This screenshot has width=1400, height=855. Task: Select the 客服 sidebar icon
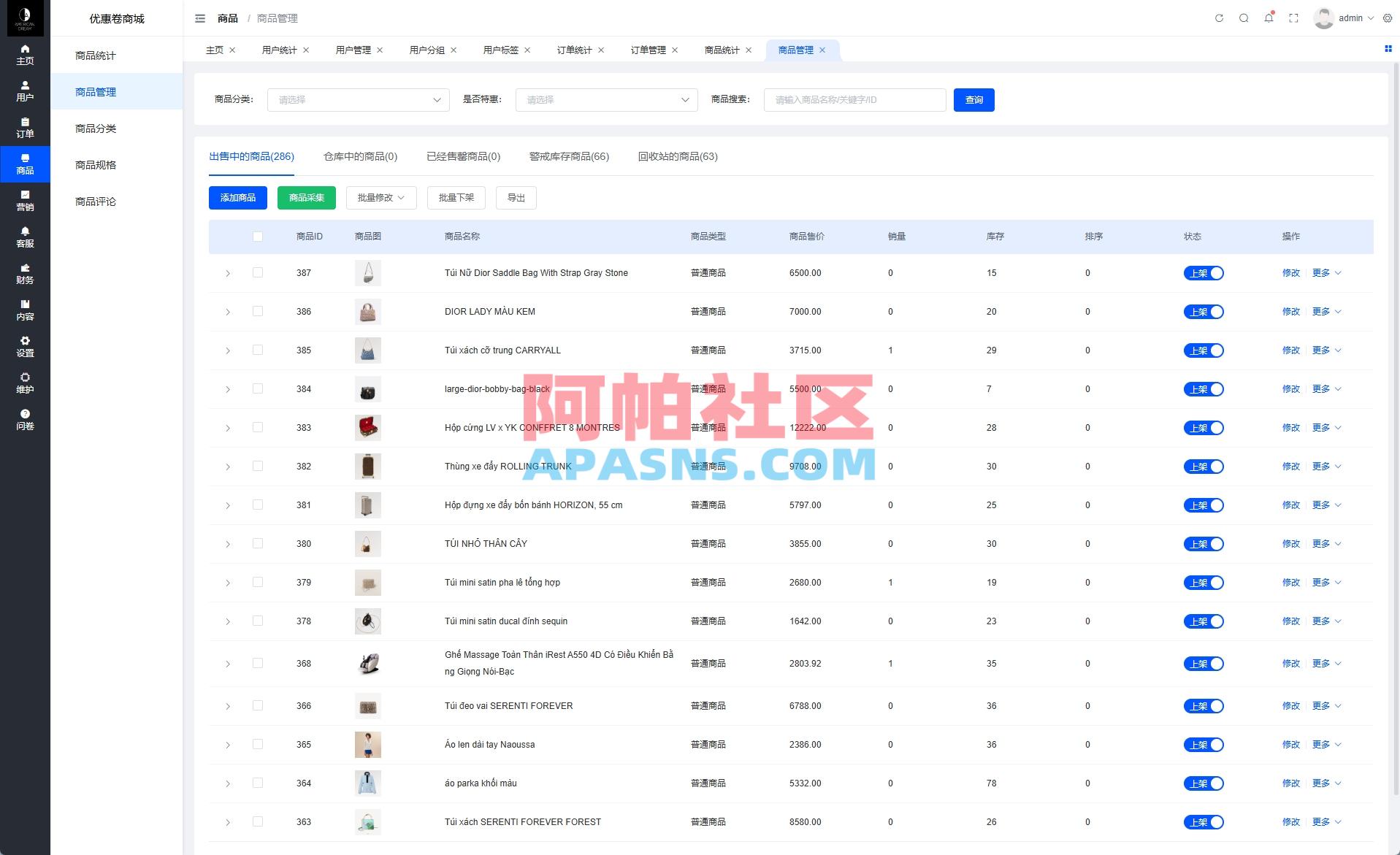(25, 238)
